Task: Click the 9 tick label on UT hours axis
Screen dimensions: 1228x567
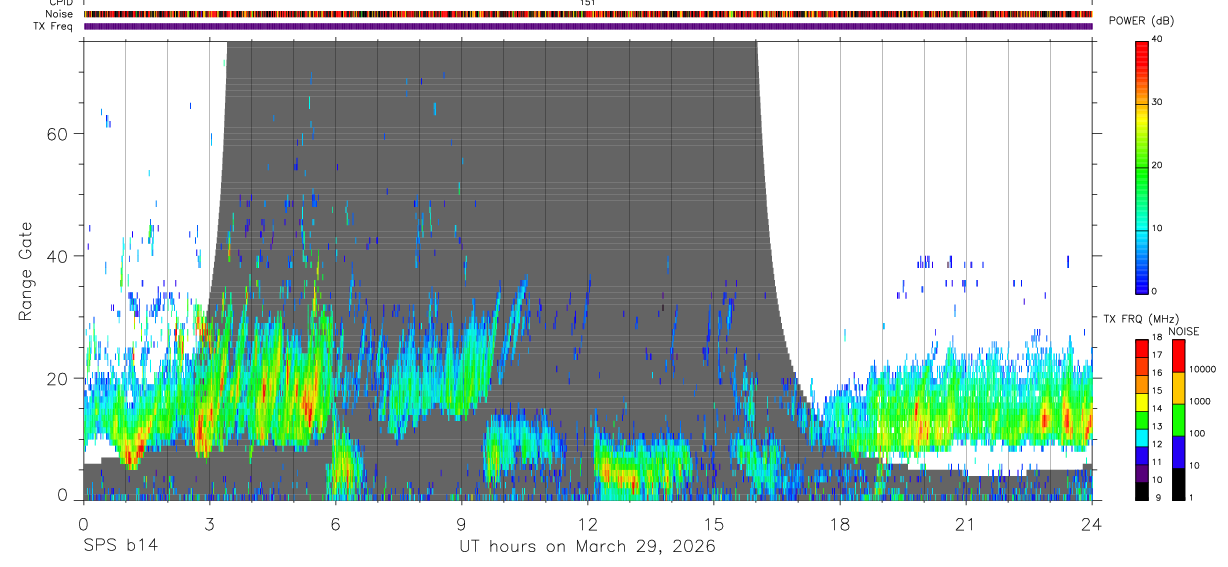Action: tap(461, 523)
